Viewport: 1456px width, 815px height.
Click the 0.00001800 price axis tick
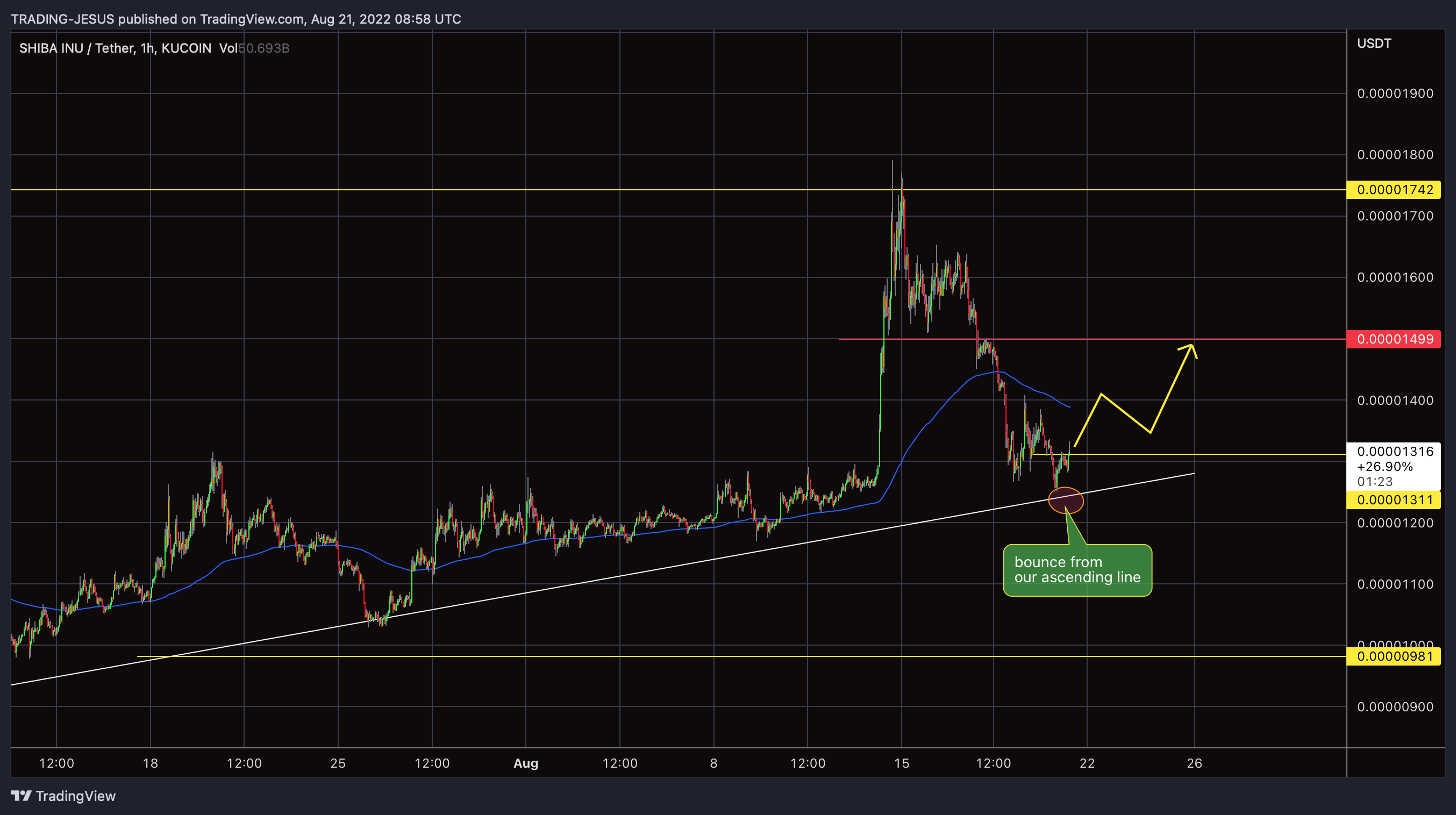coord(1395,154)
